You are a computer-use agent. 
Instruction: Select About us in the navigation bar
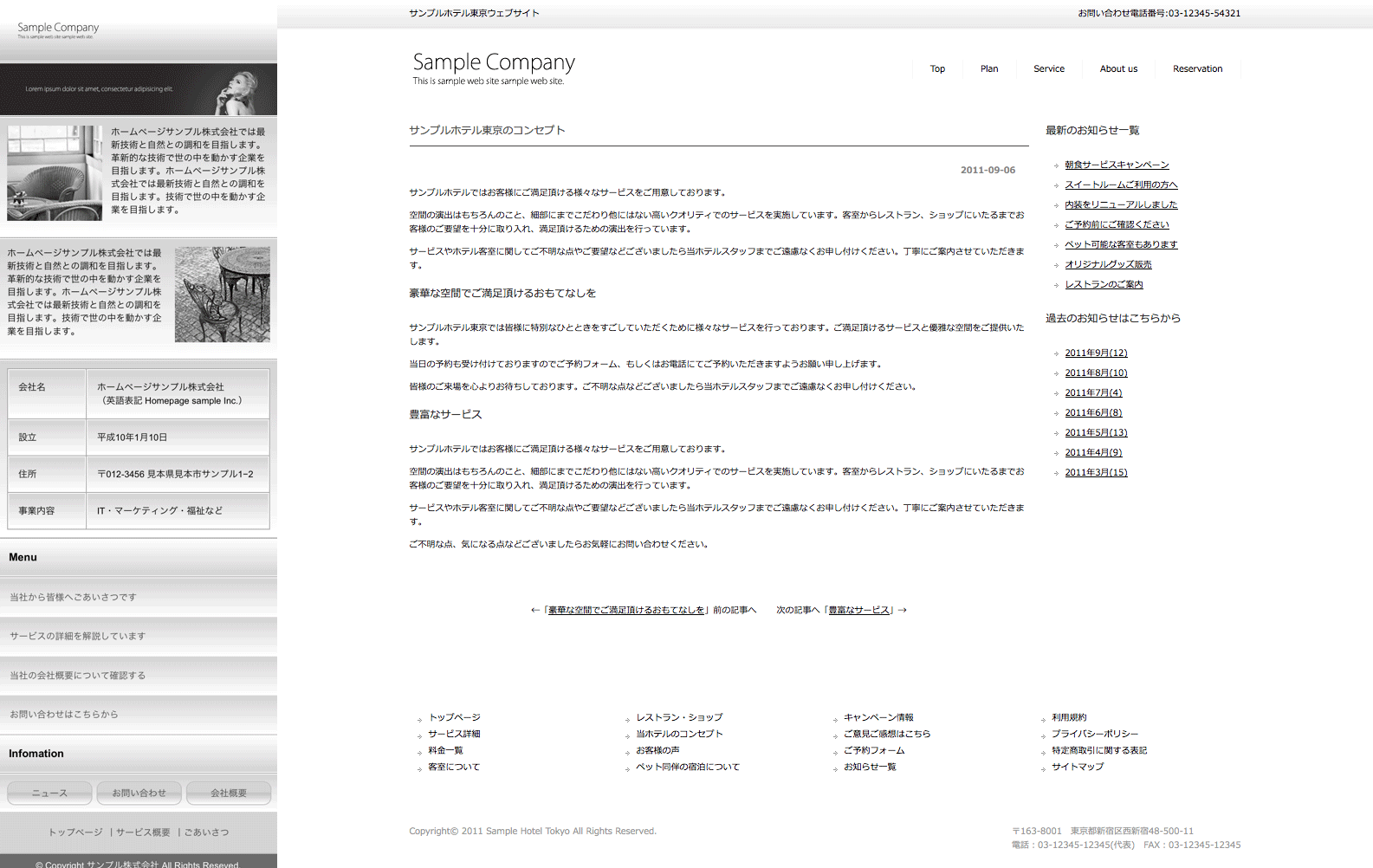point(1118,68)
